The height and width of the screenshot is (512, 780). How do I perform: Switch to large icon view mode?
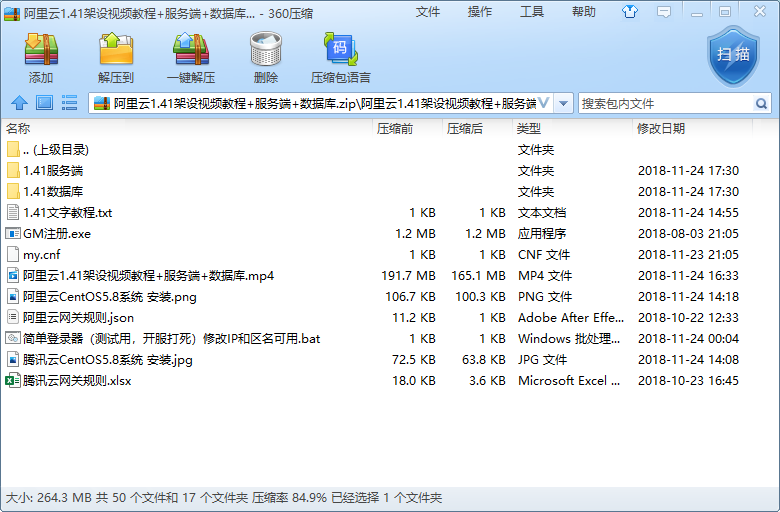click(44, 103)
